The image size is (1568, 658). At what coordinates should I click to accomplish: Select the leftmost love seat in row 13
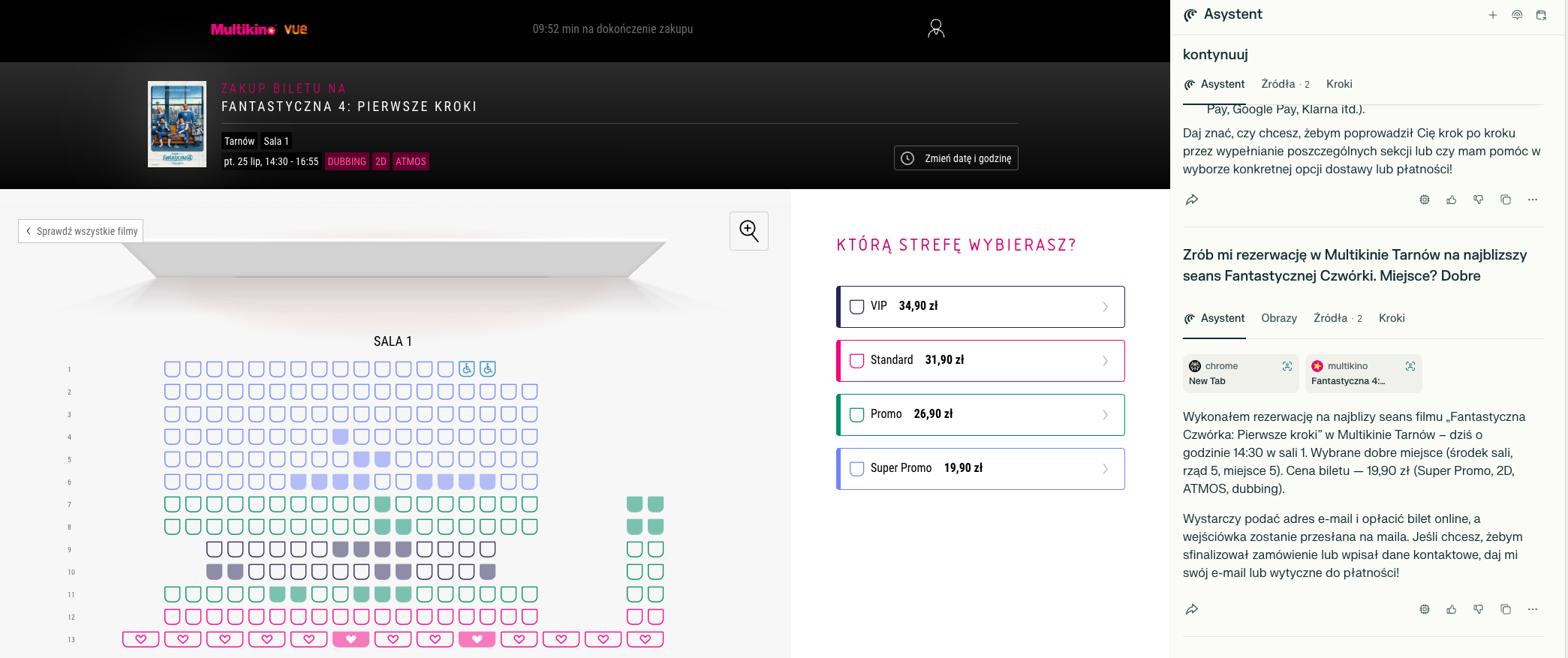141,639
